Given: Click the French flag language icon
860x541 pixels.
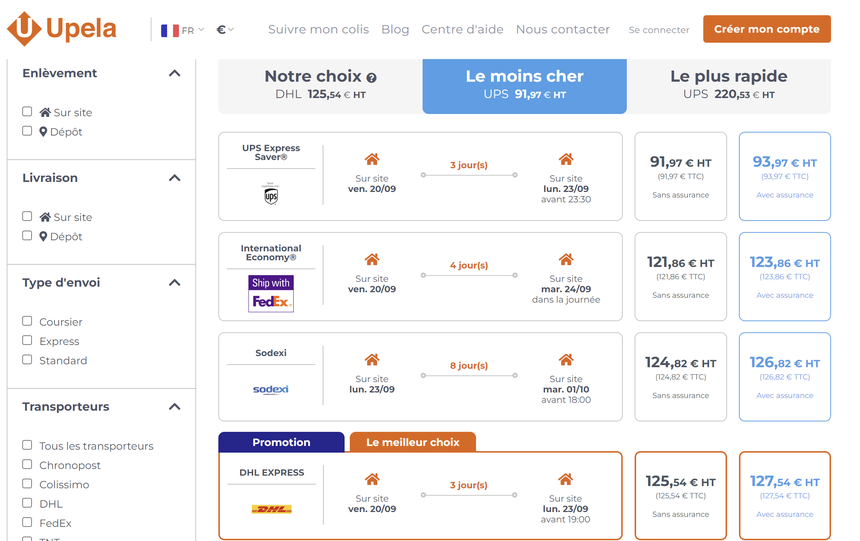Looking at the screenshot, I should tap(169, 30).
